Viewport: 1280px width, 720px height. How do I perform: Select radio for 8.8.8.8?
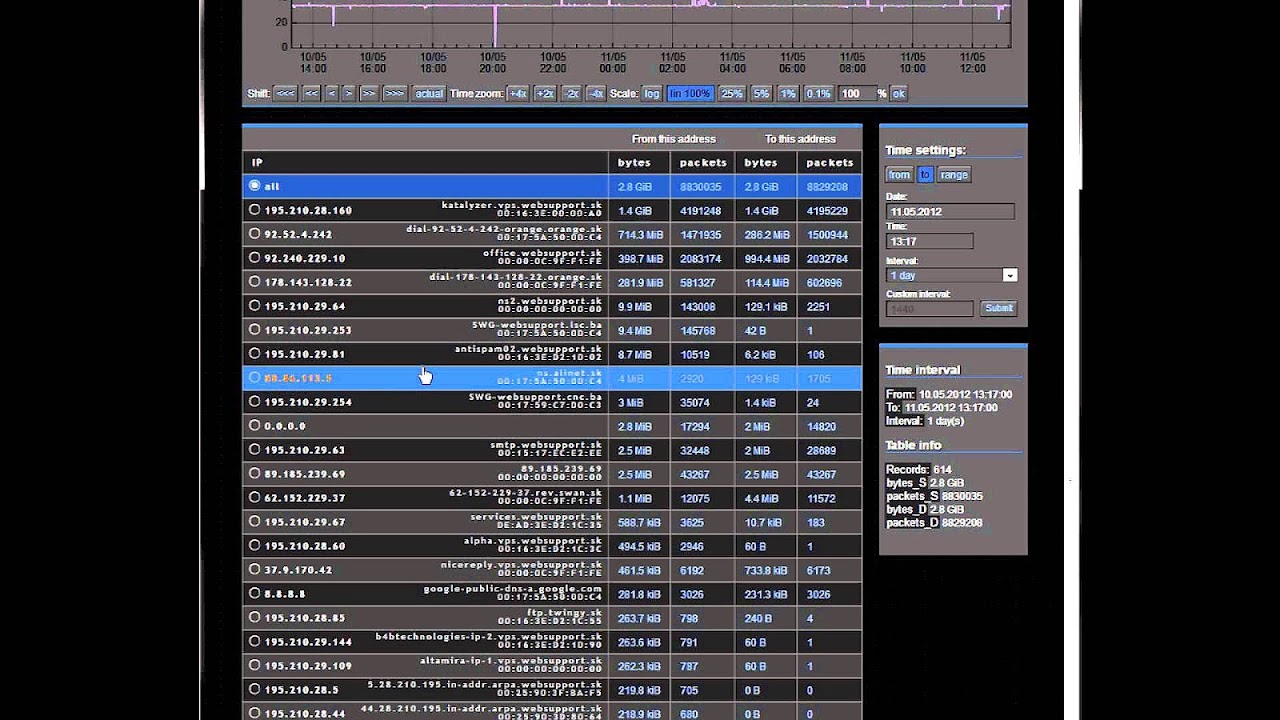tap(254, 594)
